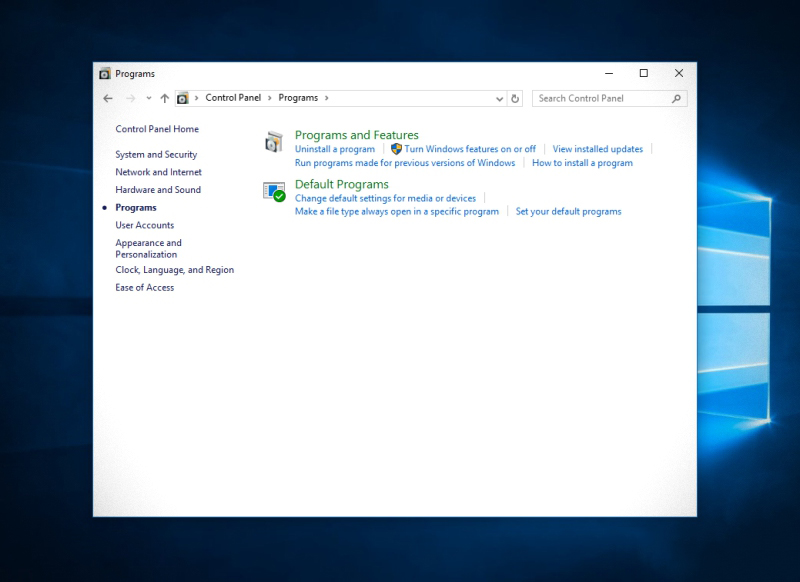Open View installed updates
Viewport: 800px width, 582px height.
(x=597, y=148)
